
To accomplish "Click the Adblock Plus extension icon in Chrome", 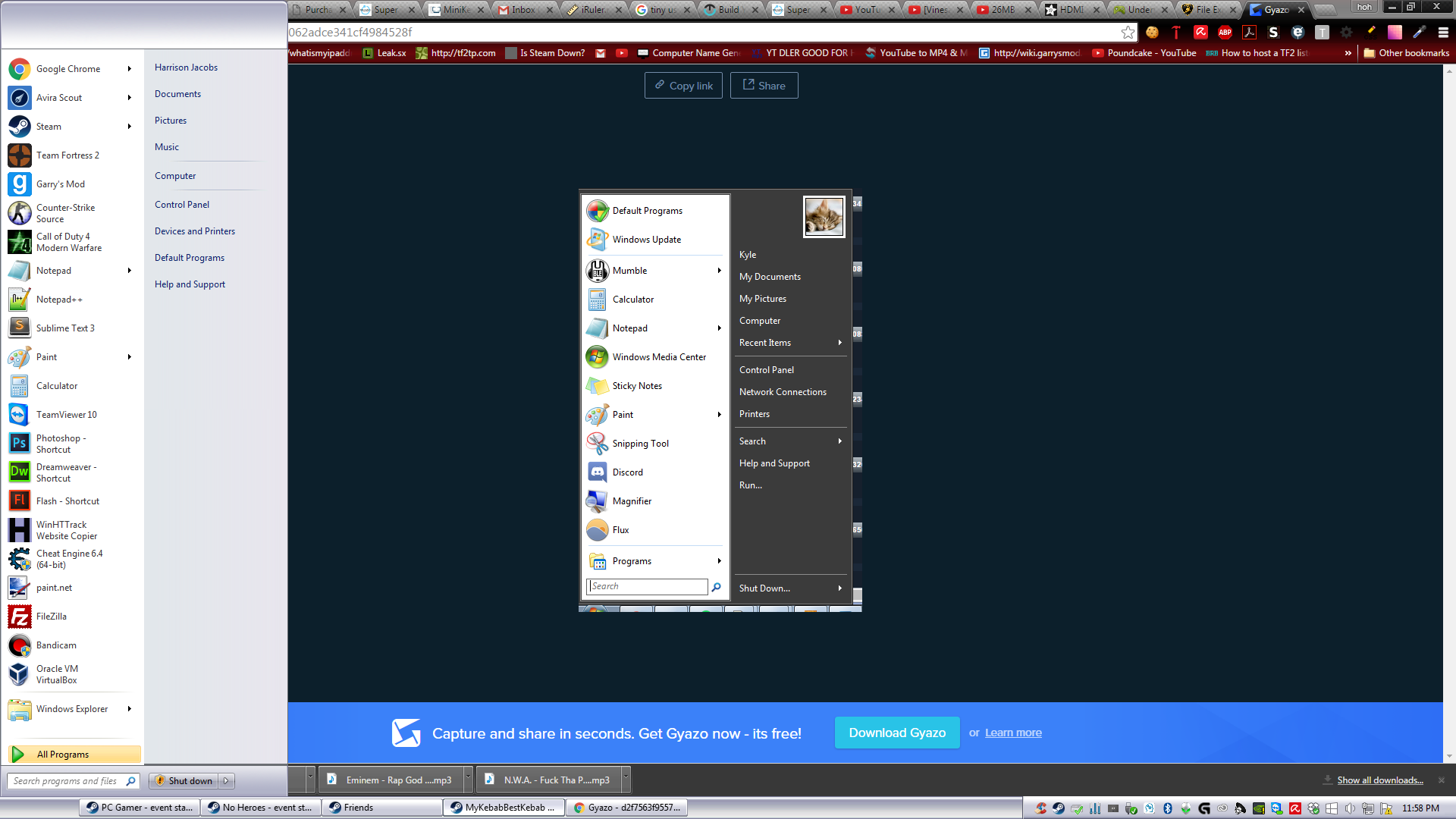I will pos(1225,33).
